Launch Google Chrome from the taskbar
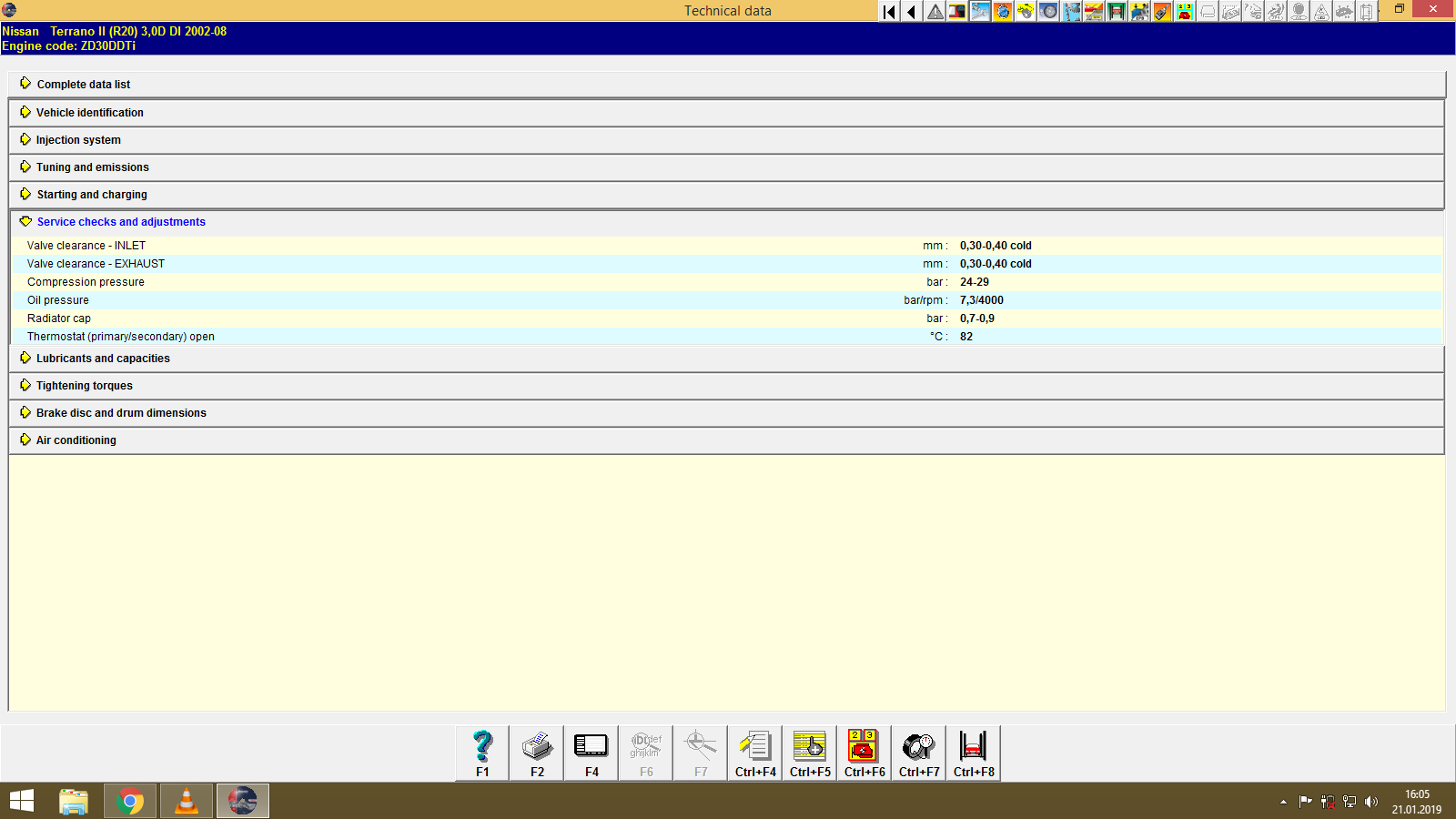Viewport: 1456px width, 819px height. point(129,801)
